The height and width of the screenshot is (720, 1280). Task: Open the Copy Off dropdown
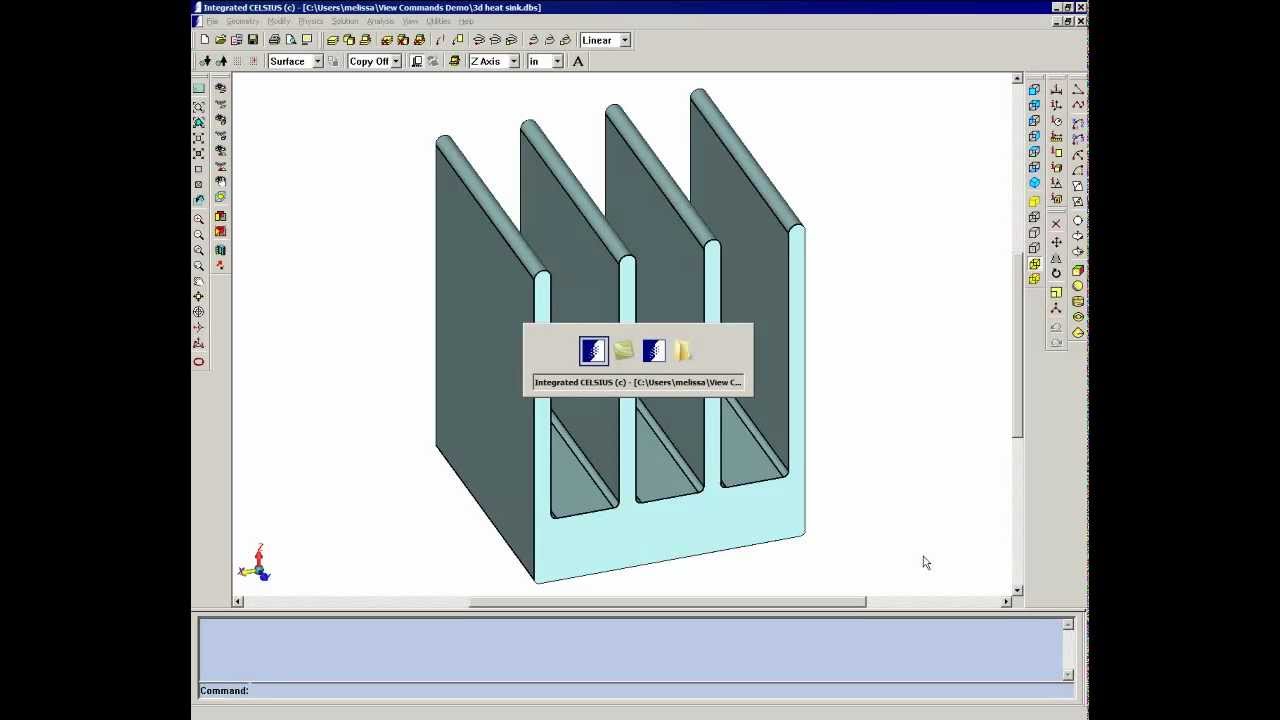[x=396, y=61]
